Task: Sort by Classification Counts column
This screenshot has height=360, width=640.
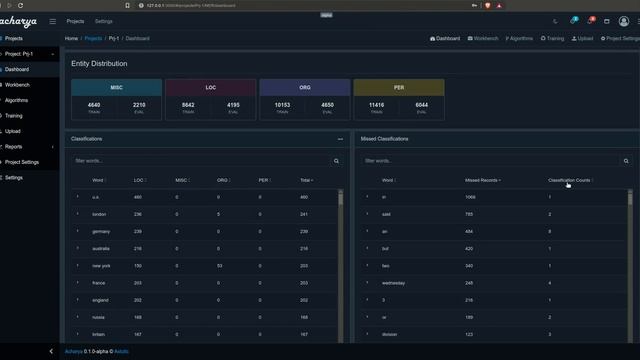Action: [570, 180]
